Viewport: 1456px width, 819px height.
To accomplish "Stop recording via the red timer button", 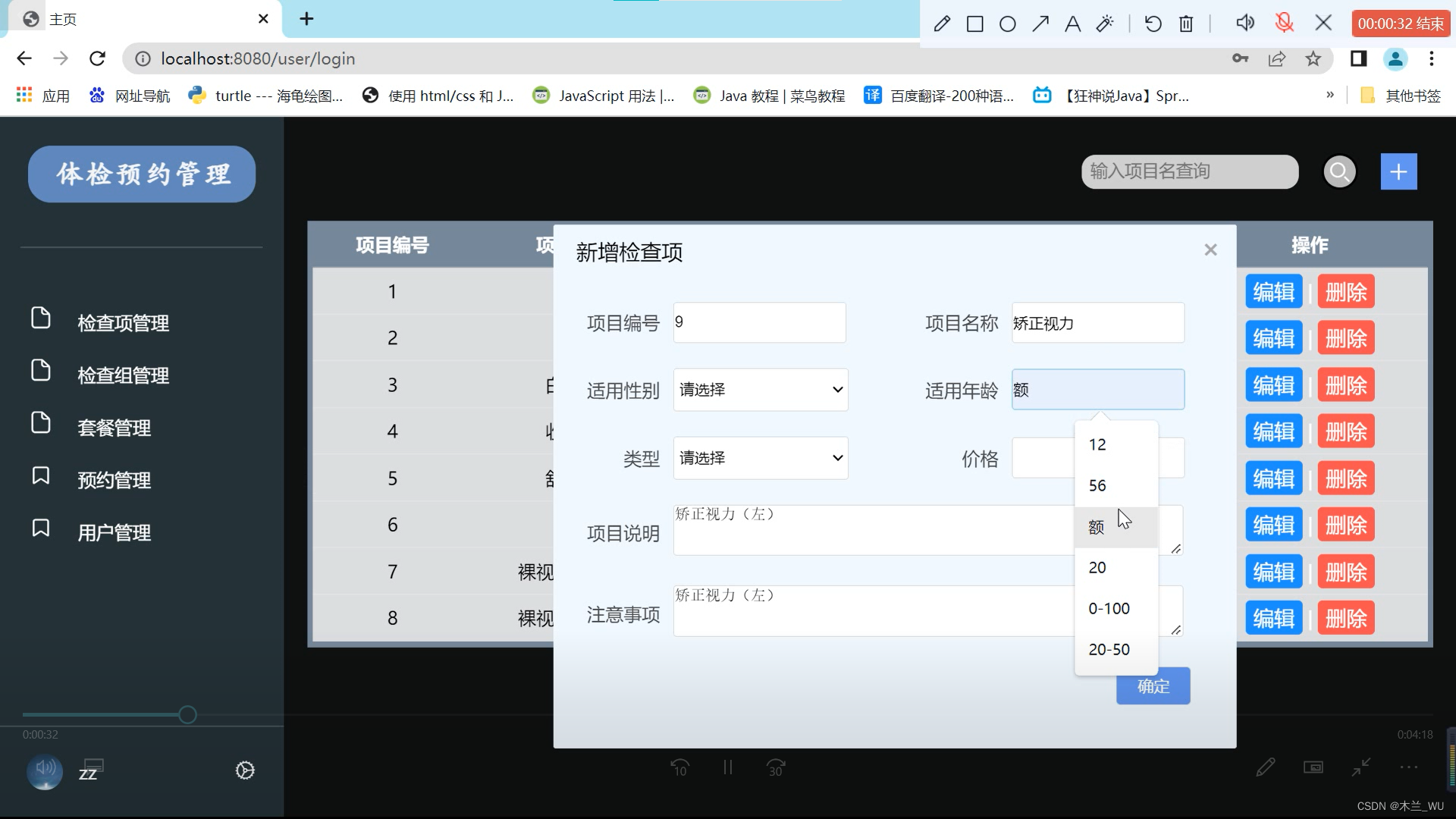I will tap(1401, 24).
